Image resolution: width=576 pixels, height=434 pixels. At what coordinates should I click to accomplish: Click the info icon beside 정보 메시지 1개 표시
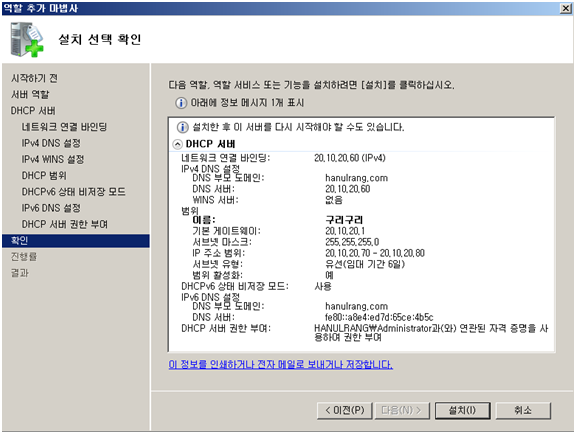pos(181,103)
